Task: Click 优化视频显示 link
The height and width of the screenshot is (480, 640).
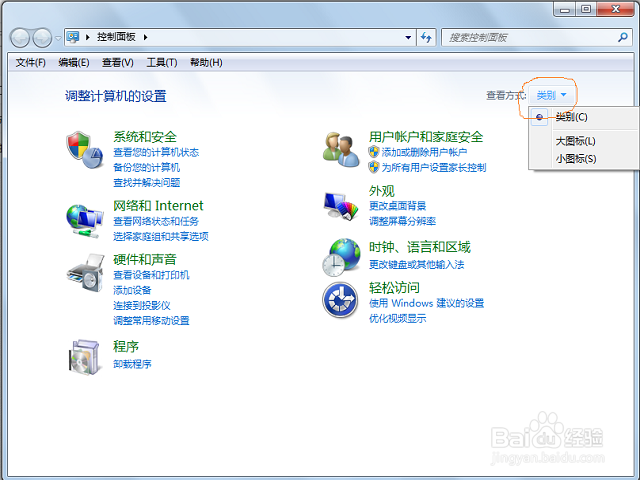Action: pyautogui.click(x=398, y=318)
